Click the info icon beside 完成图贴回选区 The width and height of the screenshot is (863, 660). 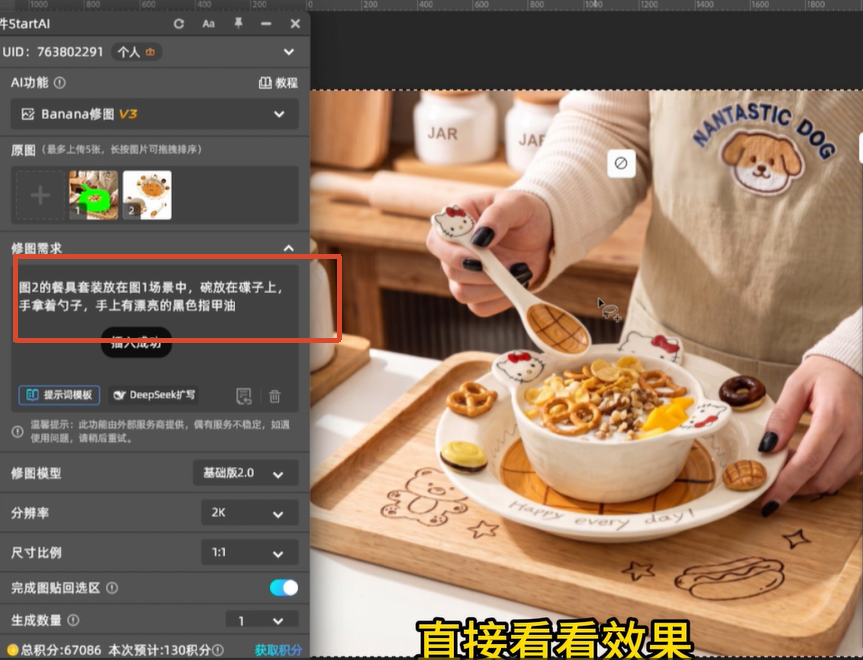click(112, 588)
